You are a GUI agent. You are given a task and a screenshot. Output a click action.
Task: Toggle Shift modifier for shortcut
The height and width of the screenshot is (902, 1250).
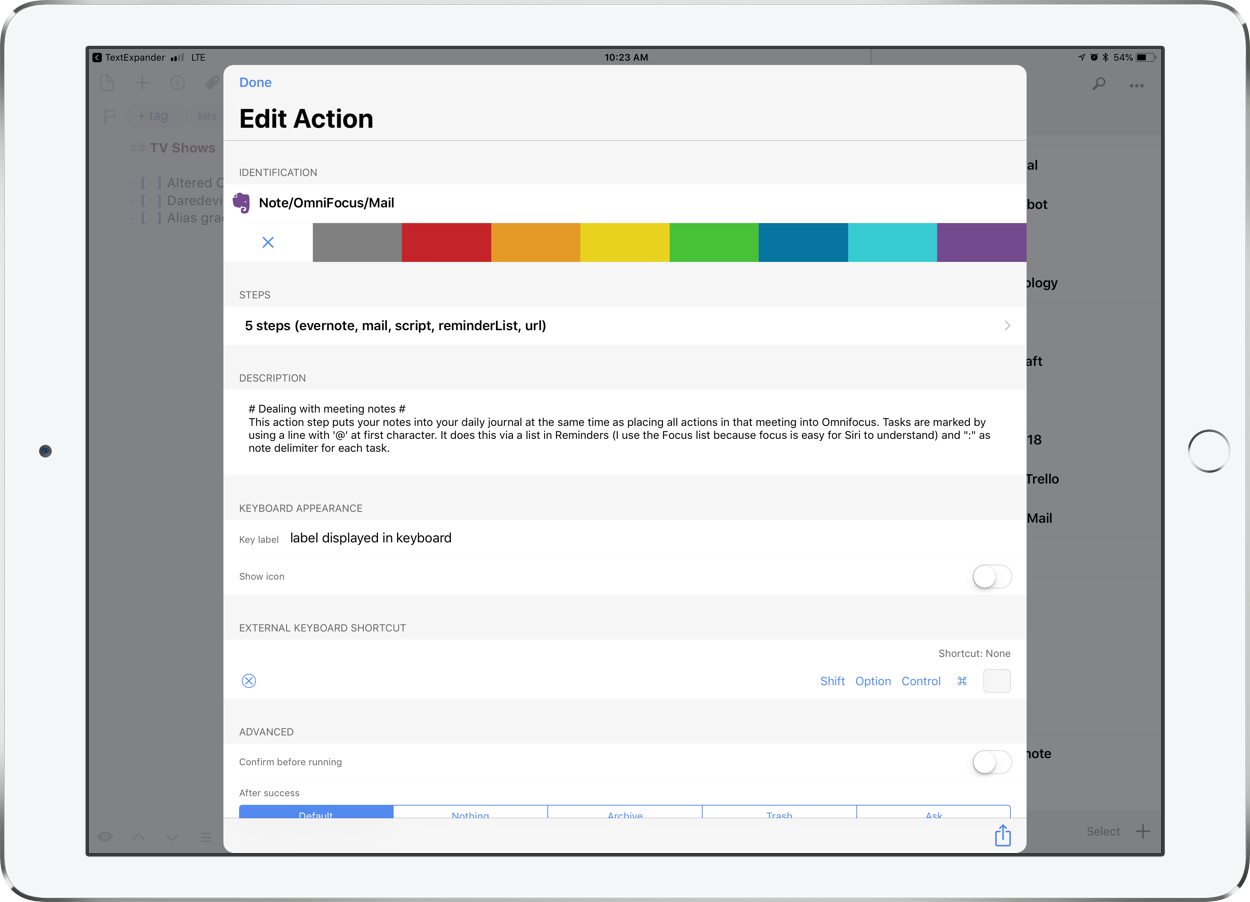(x=832, y=681)
